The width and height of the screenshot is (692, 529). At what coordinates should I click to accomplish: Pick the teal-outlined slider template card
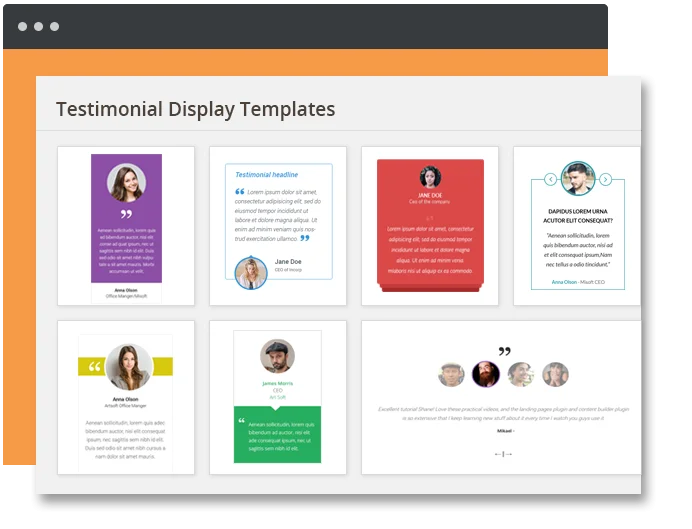pyautogui.click(x=577, y=226)
